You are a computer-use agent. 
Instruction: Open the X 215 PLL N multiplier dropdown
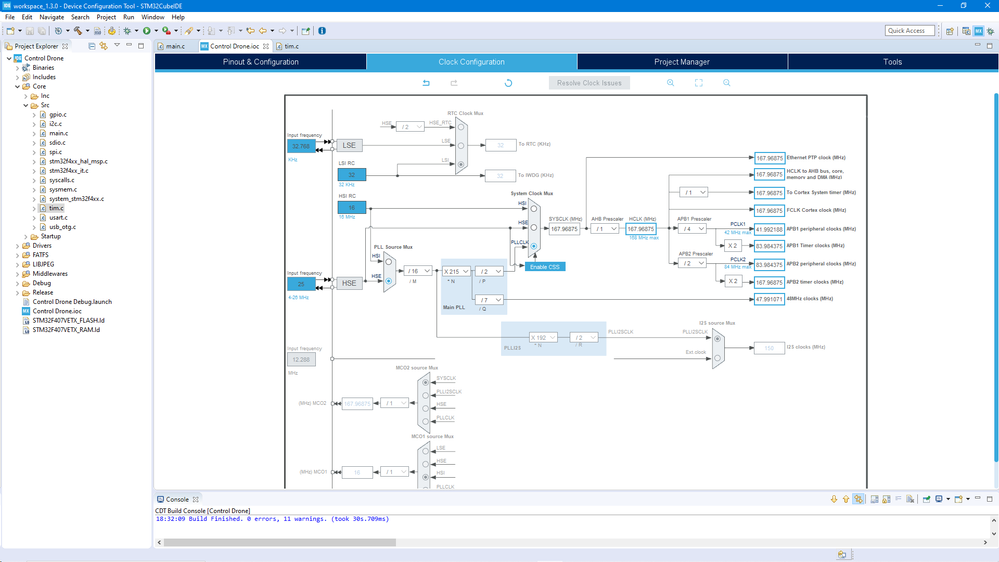(x=456, y=271)
